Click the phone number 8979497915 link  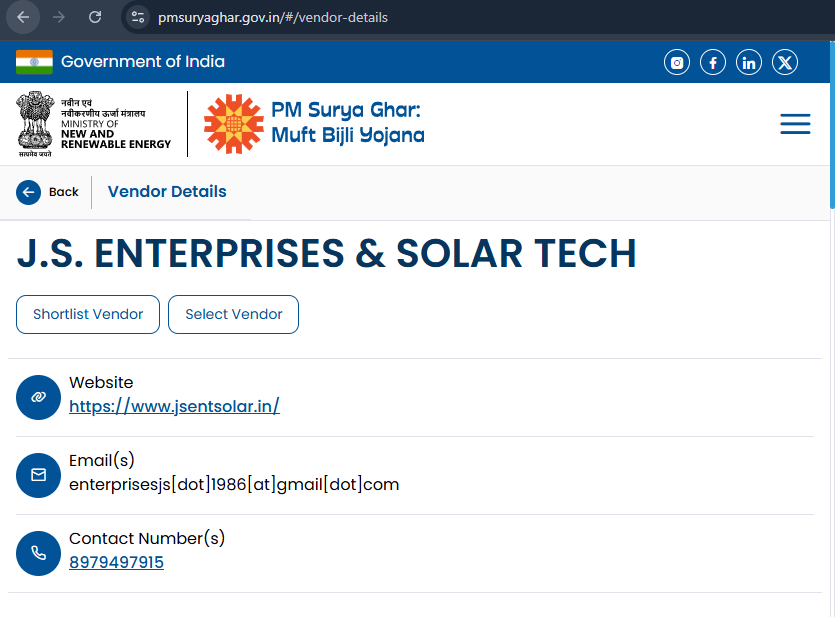coord(117,562)
